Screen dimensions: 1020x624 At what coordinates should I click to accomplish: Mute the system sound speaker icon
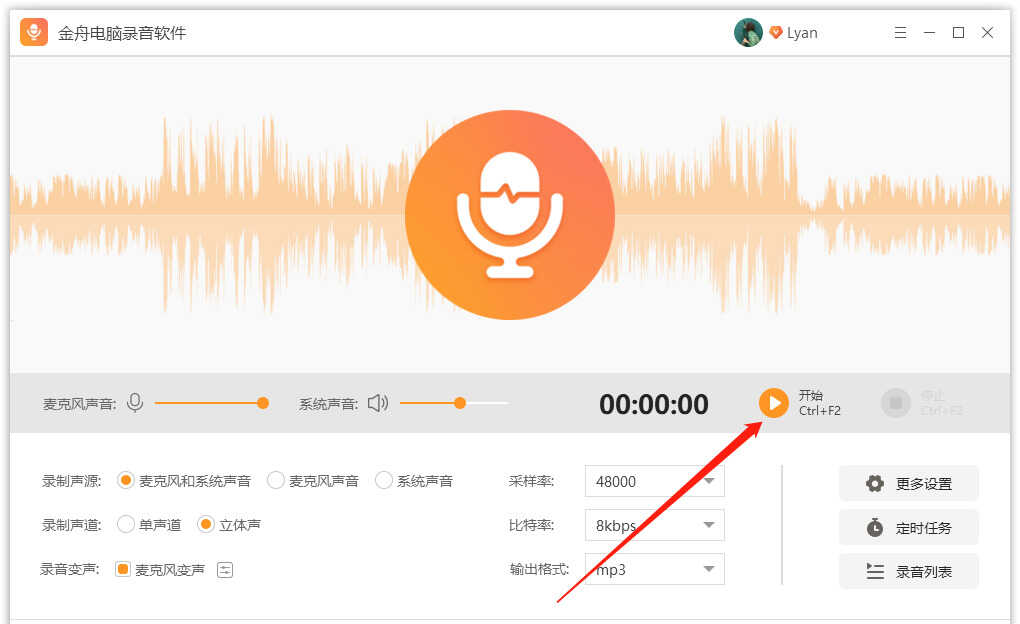pyautogui.click(x=377, y=403)
